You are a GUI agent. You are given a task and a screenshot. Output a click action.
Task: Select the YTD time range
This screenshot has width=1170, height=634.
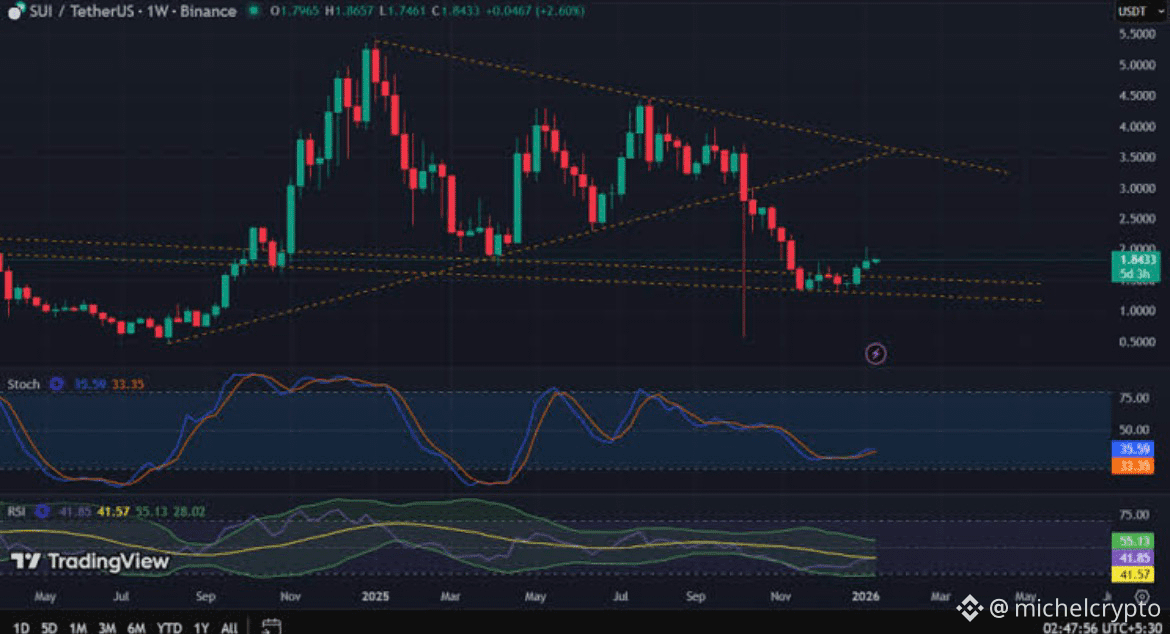point(169,627)
